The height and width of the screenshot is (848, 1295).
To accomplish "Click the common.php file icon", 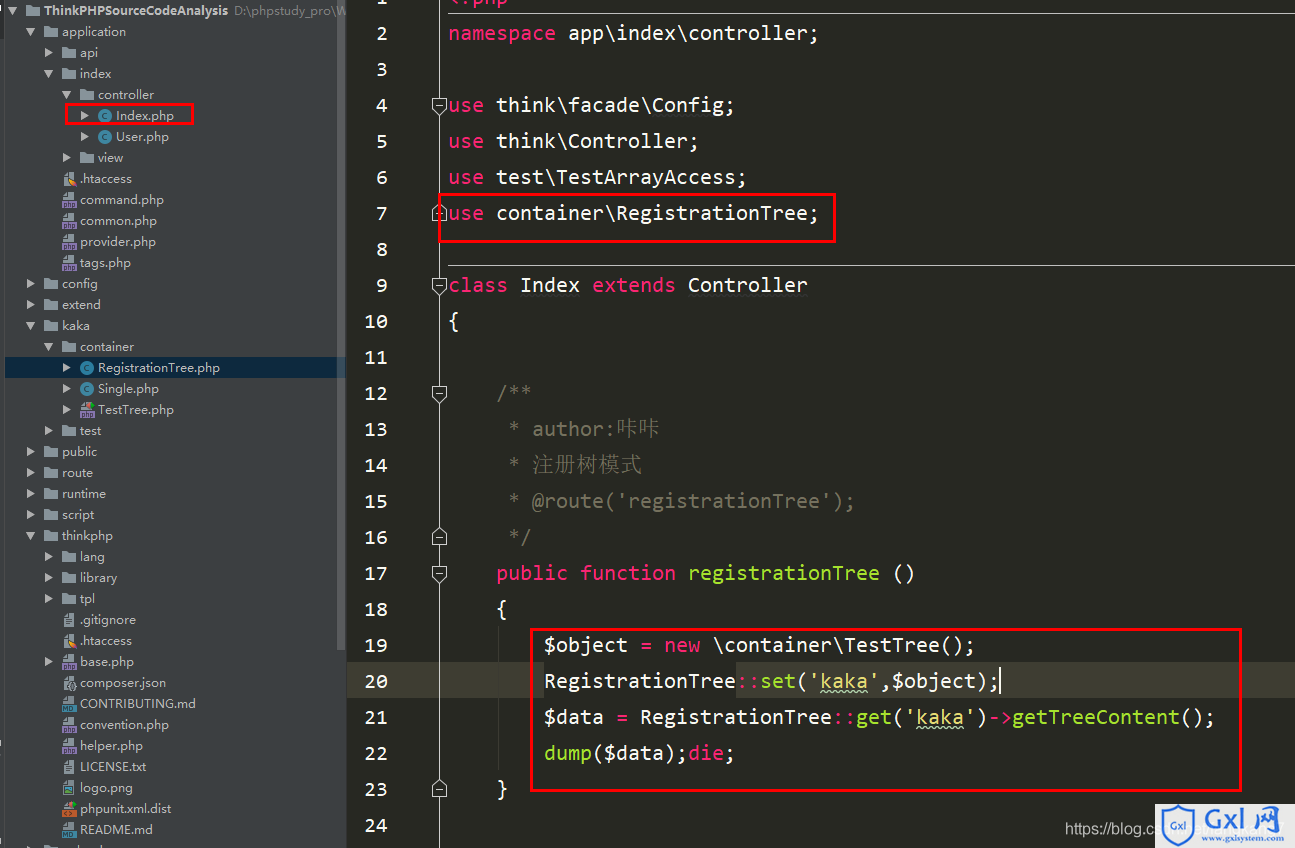I will click(x=69, y=221).
